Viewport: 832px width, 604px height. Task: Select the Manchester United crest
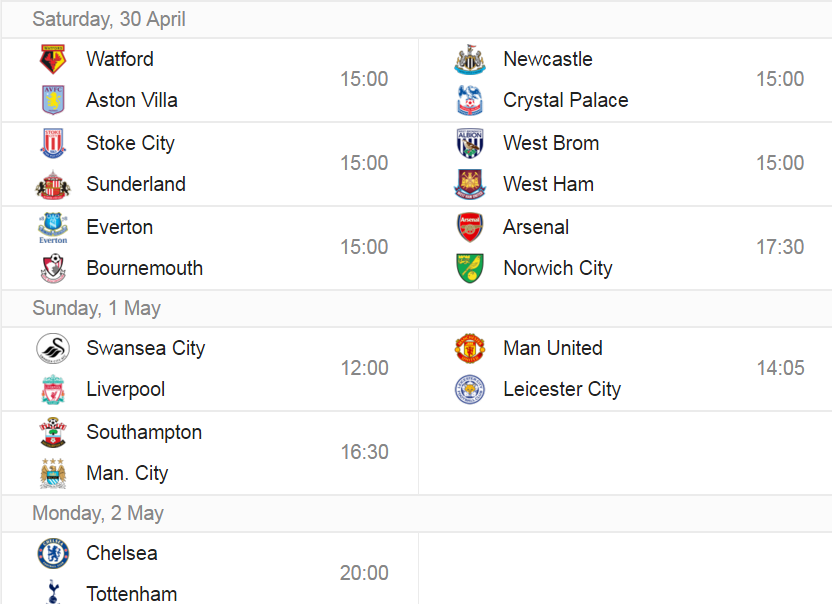470,348
